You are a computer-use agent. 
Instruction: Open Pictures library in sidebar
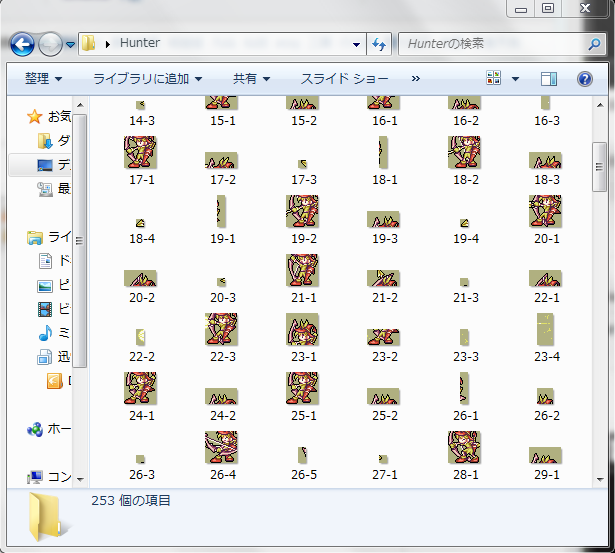pos(54,285)
